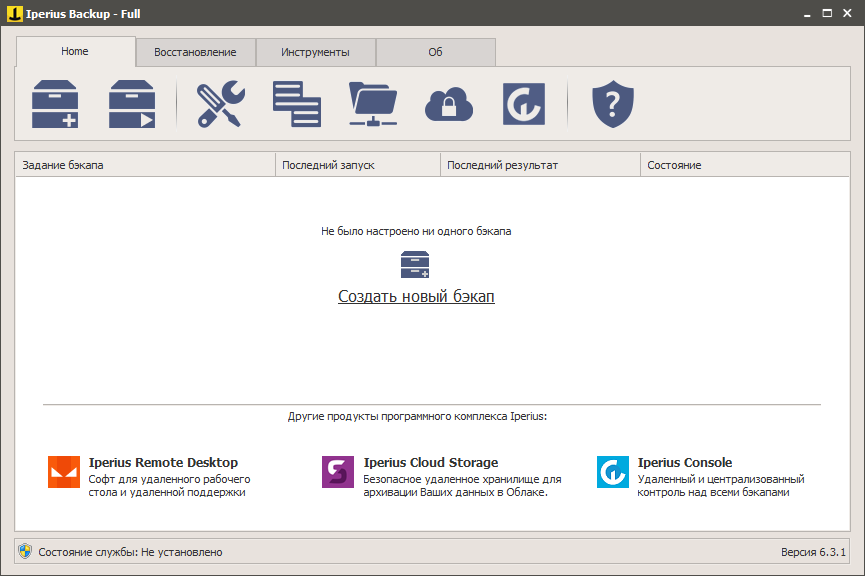The height and width of the screenshot is (576, 865).
Task: Click the copy/jobs list toolbar icon
Action: tap(298, 103)
